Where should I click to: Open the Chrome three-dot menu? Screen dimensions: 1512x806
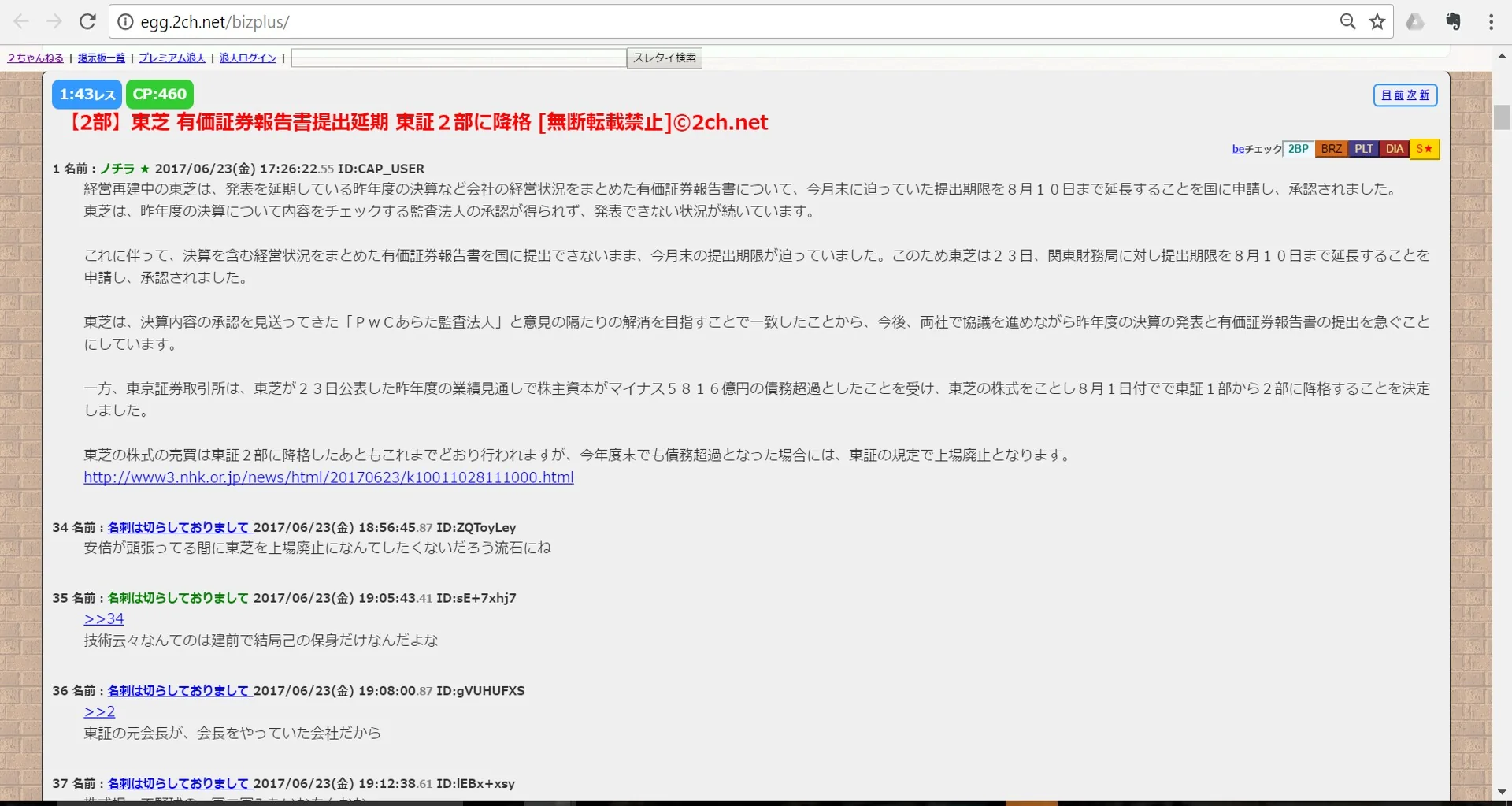tap(1491, 21)
